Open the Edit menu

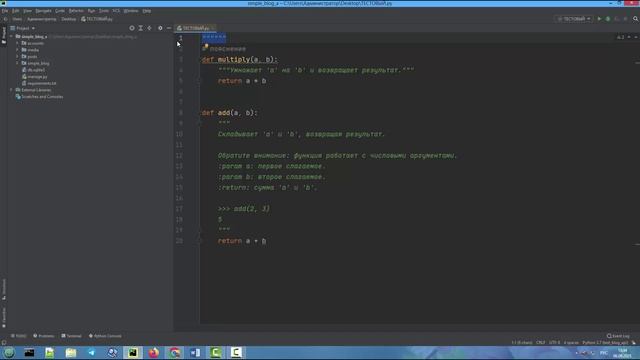[x=16, y=11]
